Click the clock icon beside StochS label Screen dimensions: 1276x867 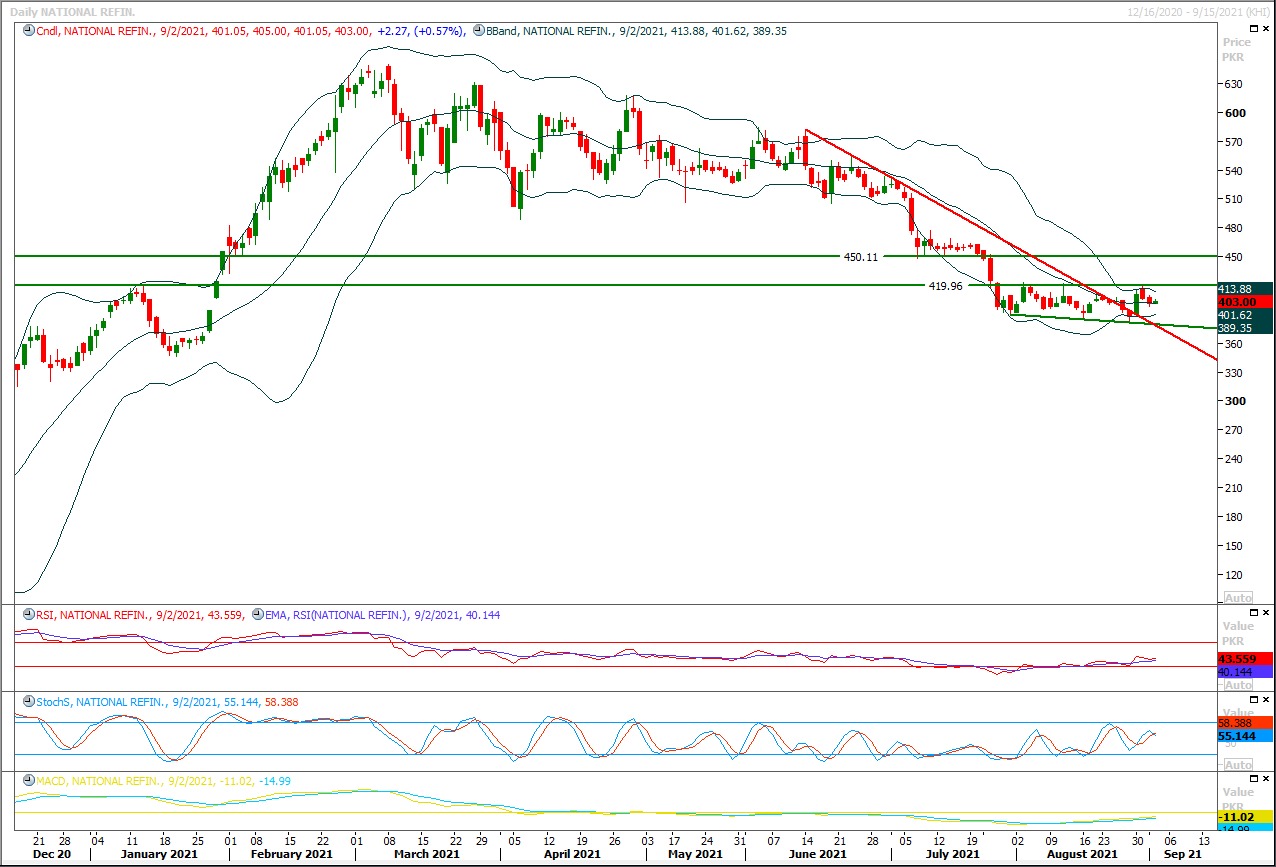pyautogui.click(x=27, y=702)
